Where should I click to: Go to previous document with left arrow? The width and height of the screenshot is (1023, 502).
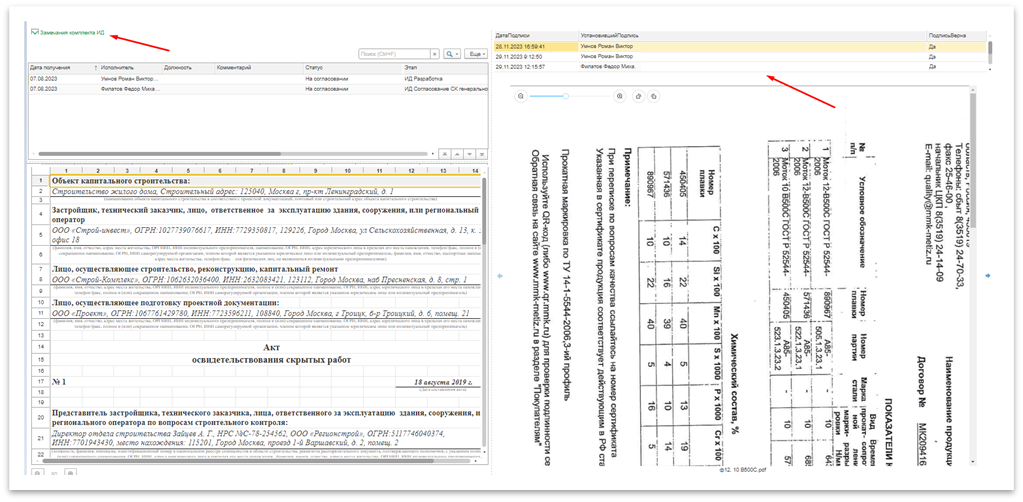coord(499,276)
